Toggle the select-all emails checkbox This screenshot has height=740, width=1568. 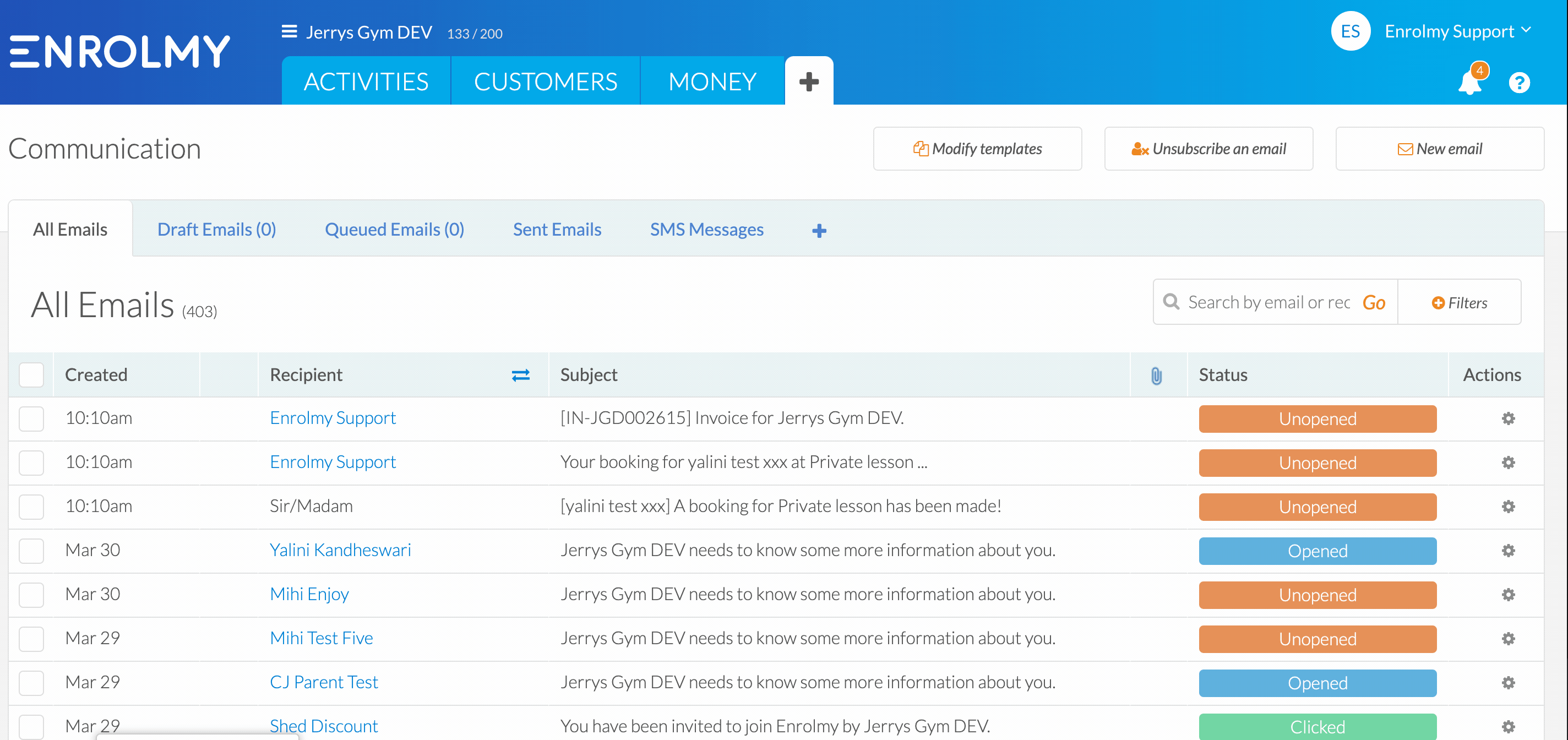[31, 375]
